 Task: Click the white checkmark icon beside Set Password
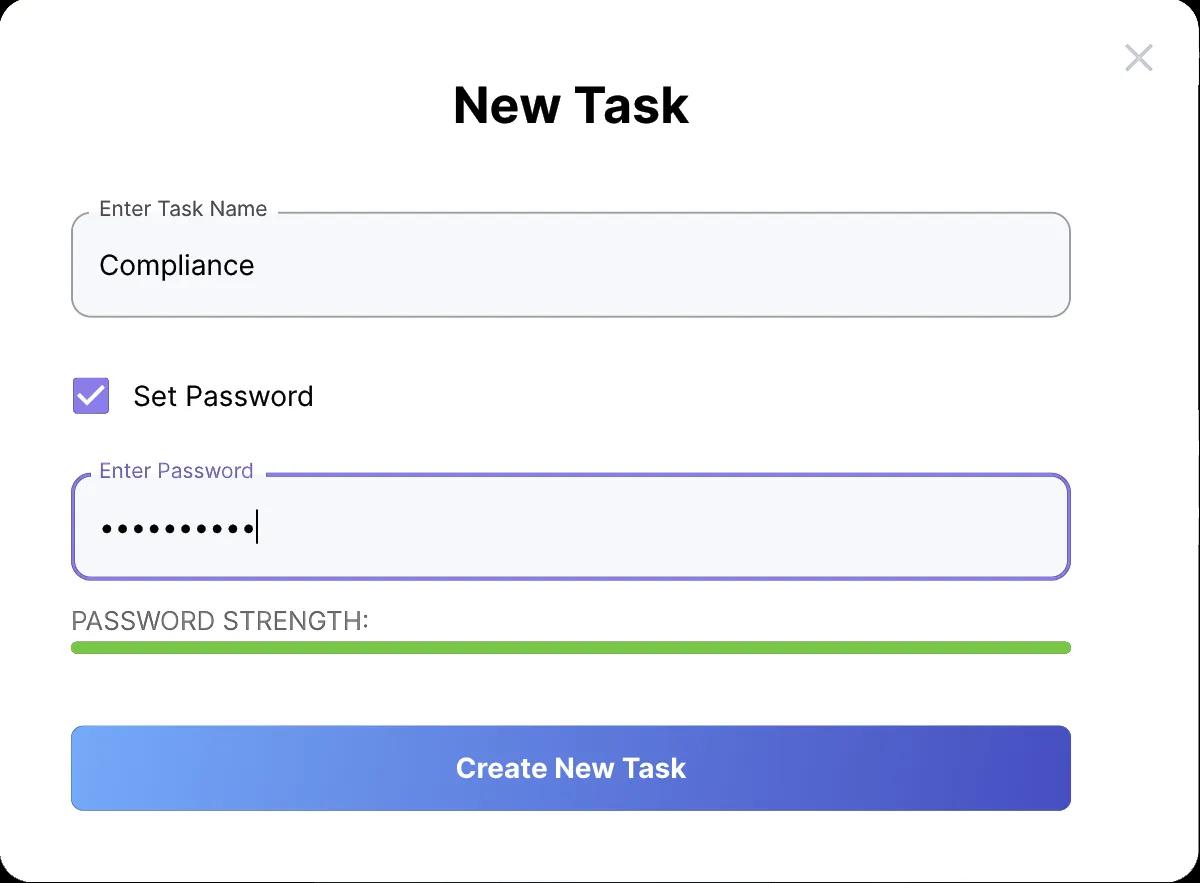point(91,396)
